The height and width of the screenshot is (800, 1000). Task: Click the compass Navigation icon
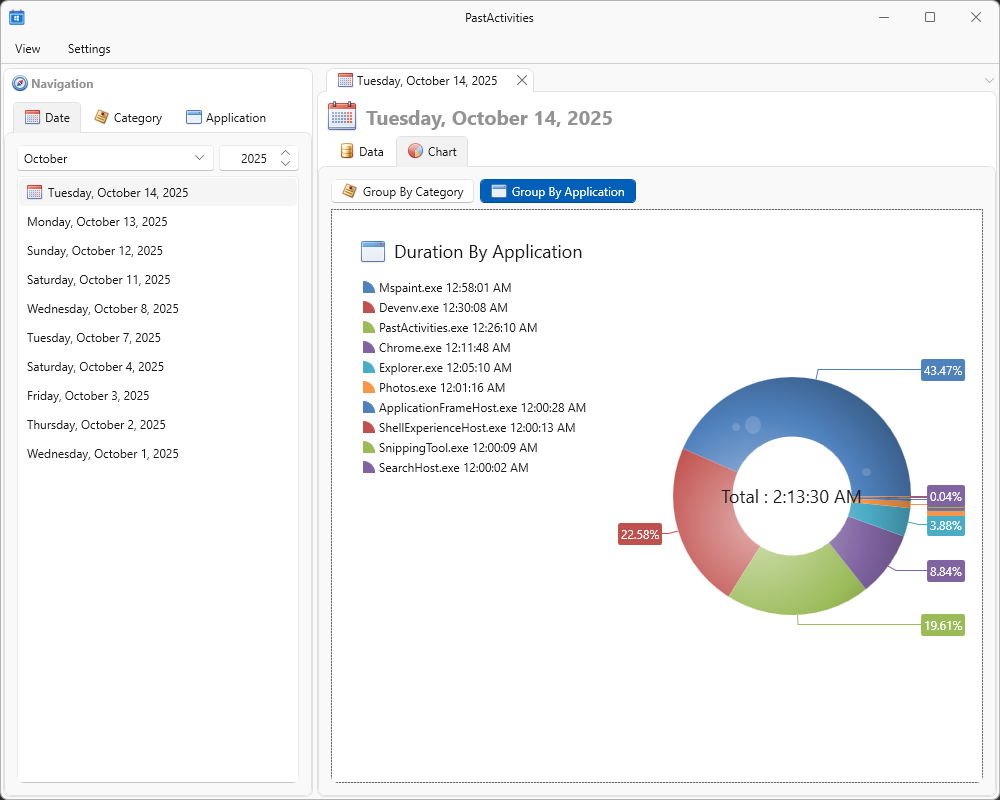coord(20,84)
